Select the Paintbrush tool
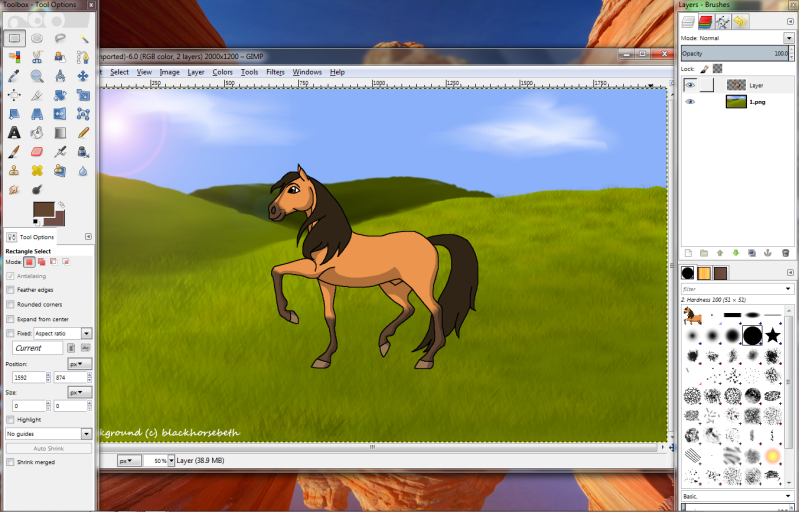 (x=14, y=151)
